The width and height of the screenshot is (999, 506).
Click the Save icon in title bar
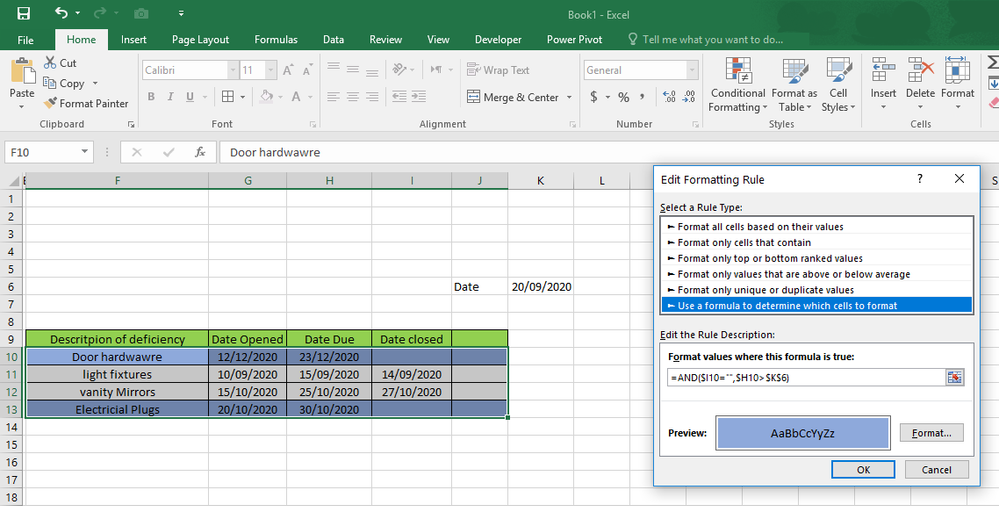[x=23, y=14]
